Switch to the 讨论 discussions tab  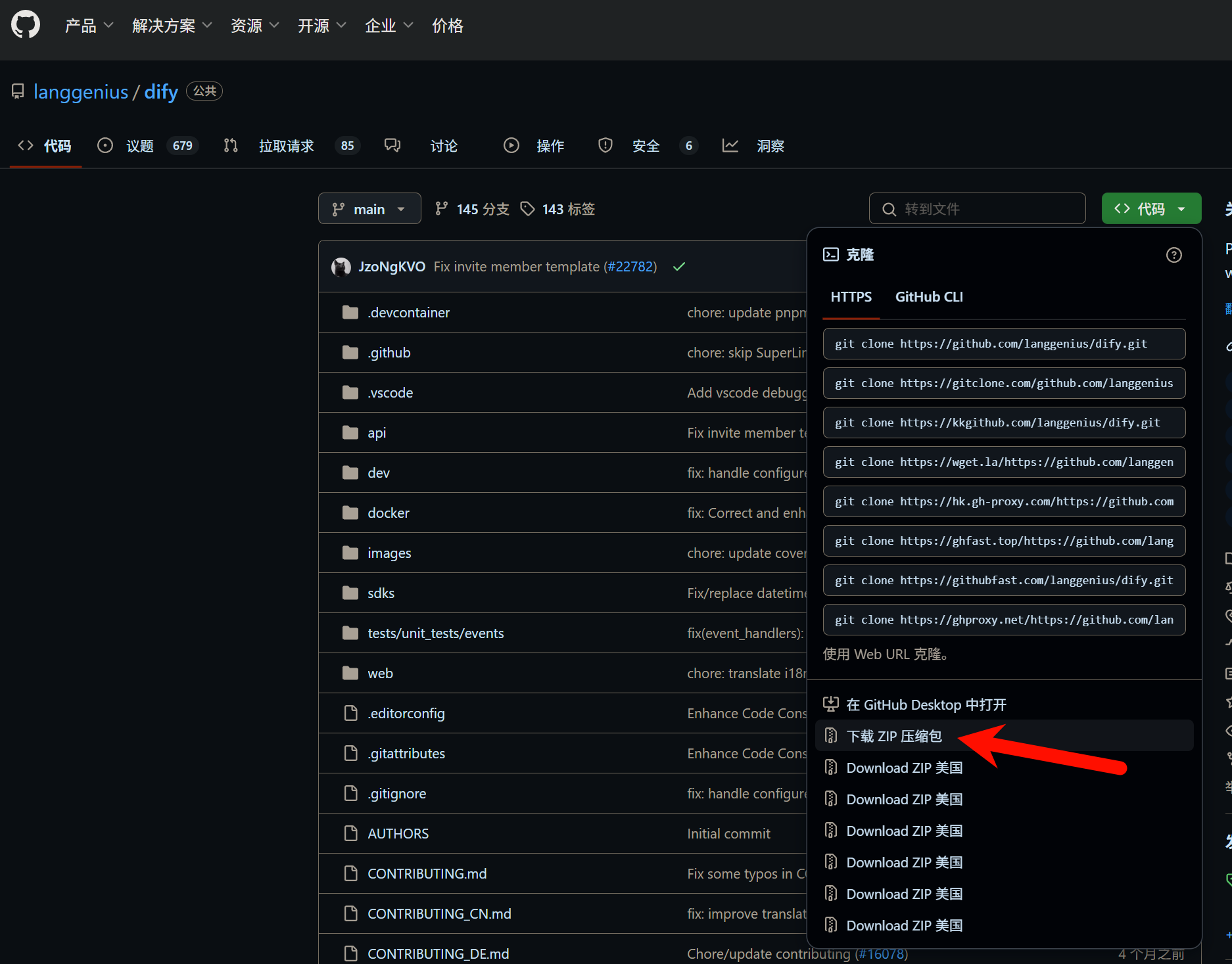tap(421, 146)
